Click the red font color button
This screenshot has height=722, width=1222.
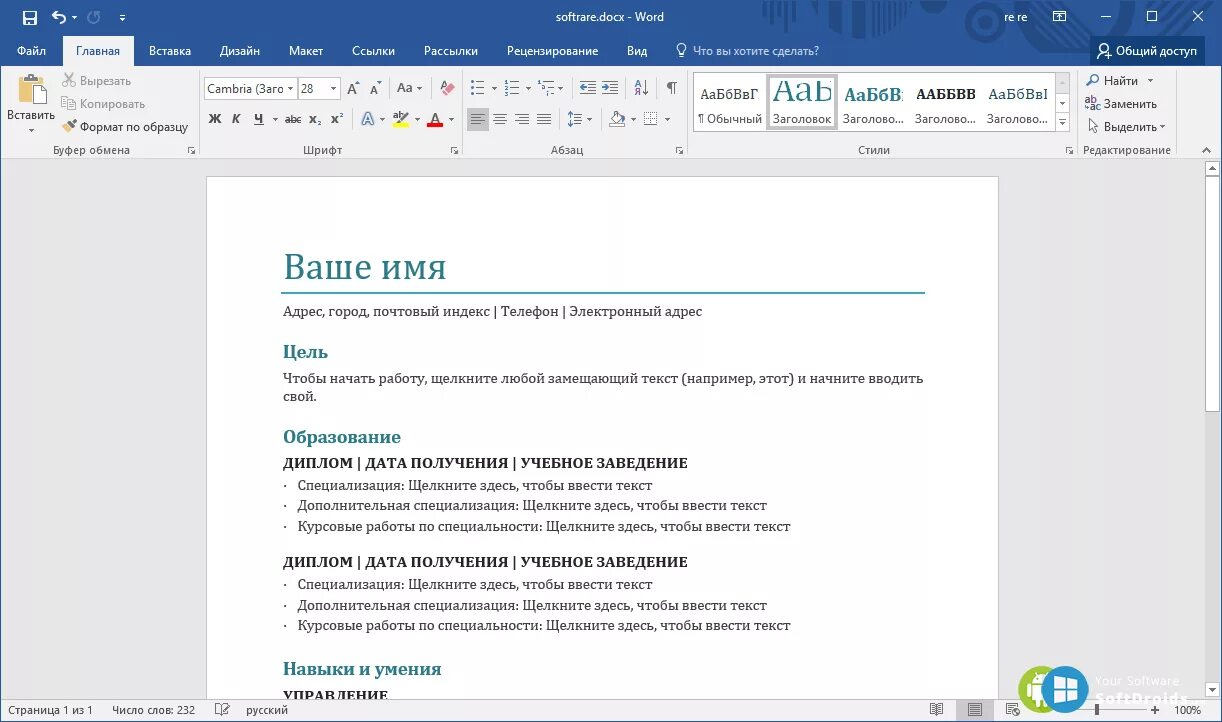click(435, 119)
